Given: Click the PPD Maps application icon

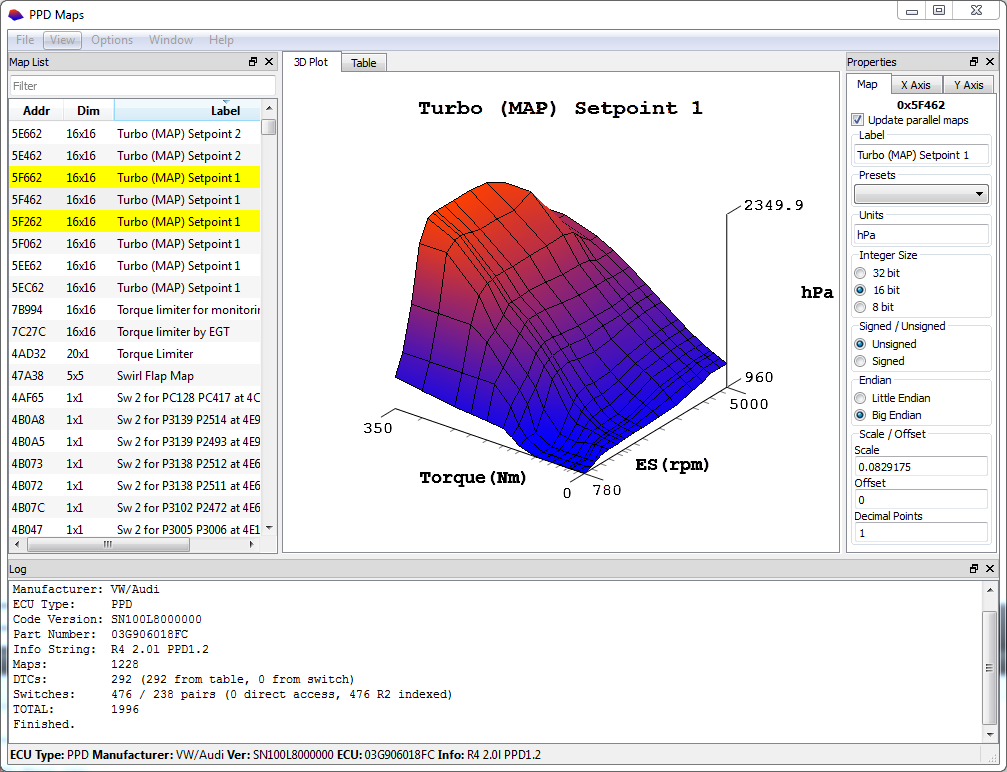Looking at the screenshot, I should (x=15, y=15).
